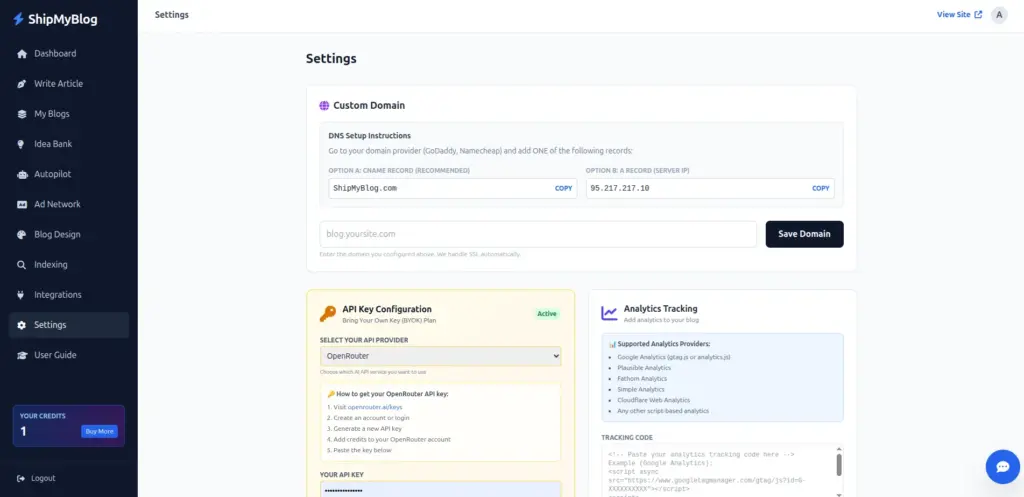Click the 'Fathom Analytics' list item
This screenshot has width=1024, height=497.
(642, 378)
